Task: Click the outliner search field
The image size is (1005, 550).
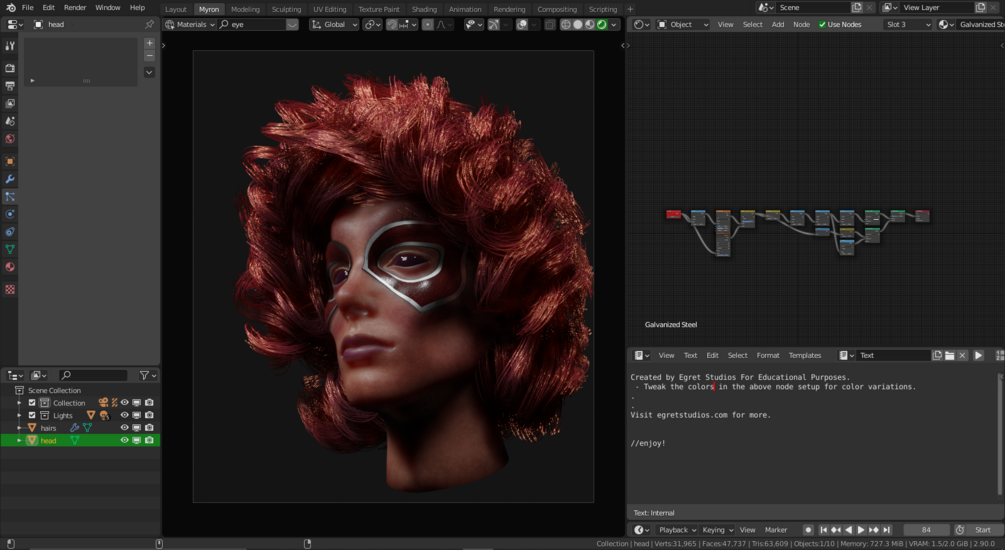Action: [93, 375]
